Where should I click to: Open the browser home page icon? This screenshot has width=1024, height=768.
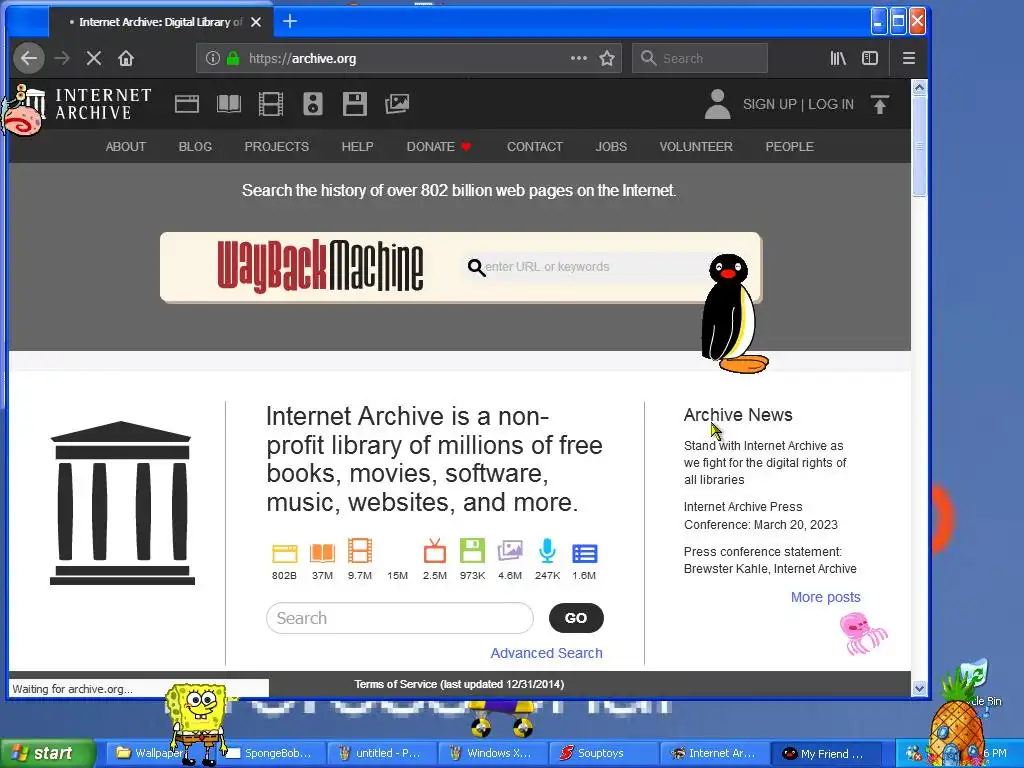[x=125, y=58]
